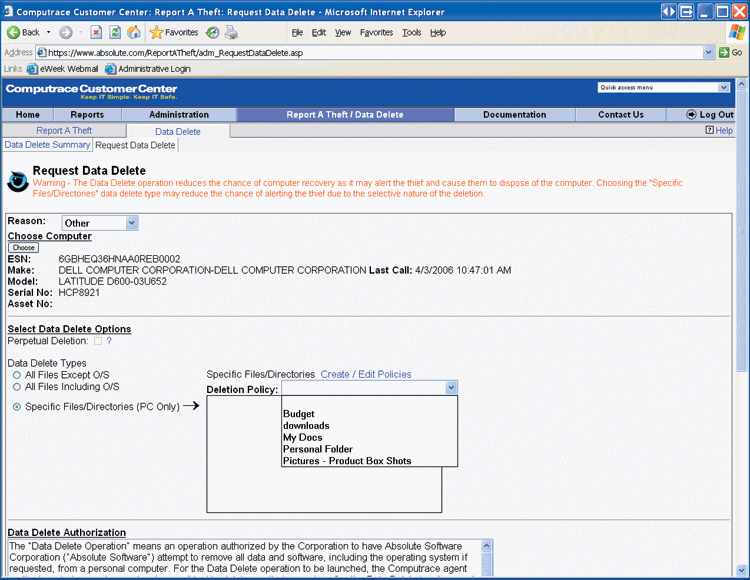Screen dimensions: 750x580
Task: Open the Favorites star toolbar button
Action: tap(173, 33)
